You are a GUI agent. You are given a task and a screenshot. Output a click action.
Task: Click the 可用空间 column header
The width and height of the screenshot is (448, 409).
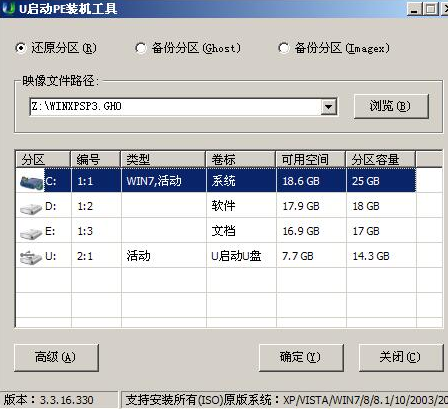point(310,160)
